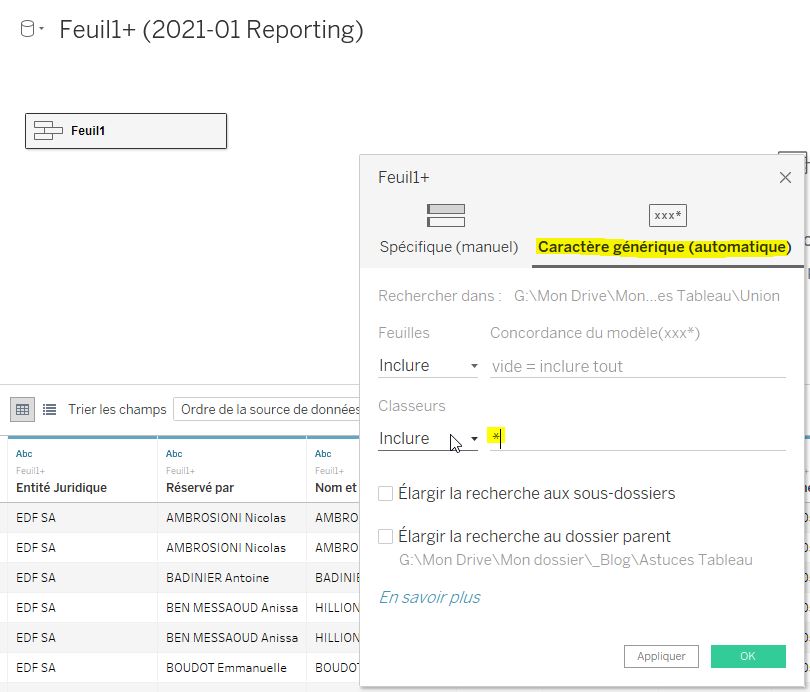Image resolution: width=810 pixels, height=692 pixels.
Task: Close the Feuil1+ union dialog
Action: [785, 178]
